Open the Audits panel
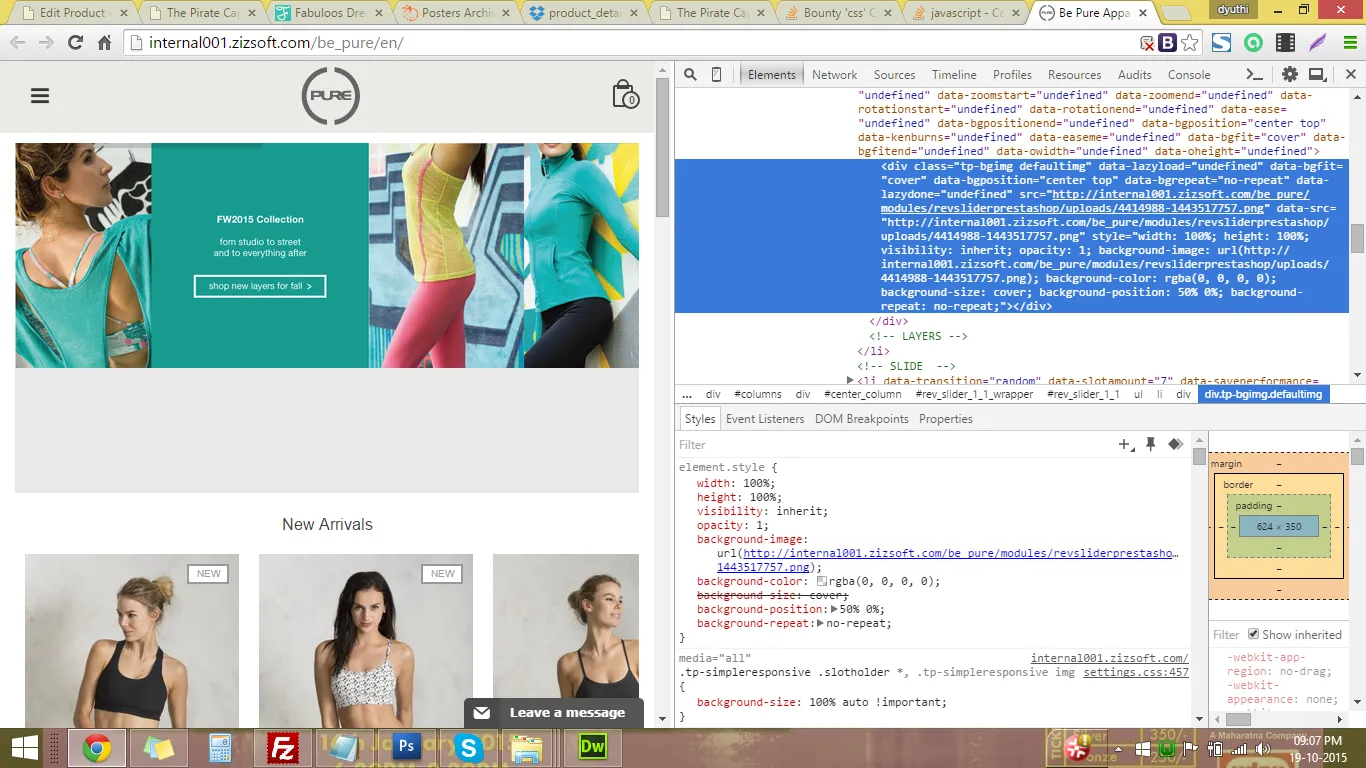This screenshot has width=1366, height=768. point(1135,74)
